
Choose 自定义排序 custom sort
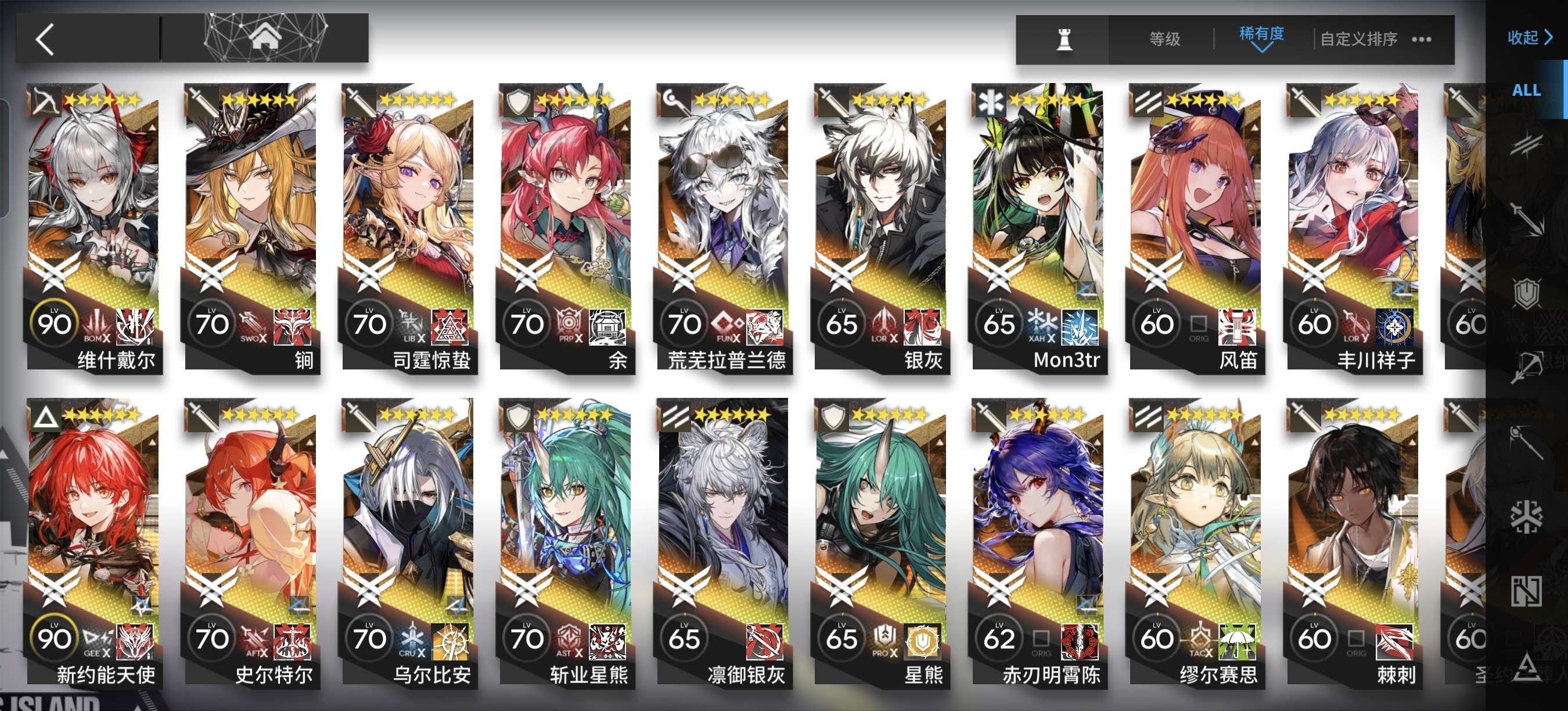[x=1358, y=39]
